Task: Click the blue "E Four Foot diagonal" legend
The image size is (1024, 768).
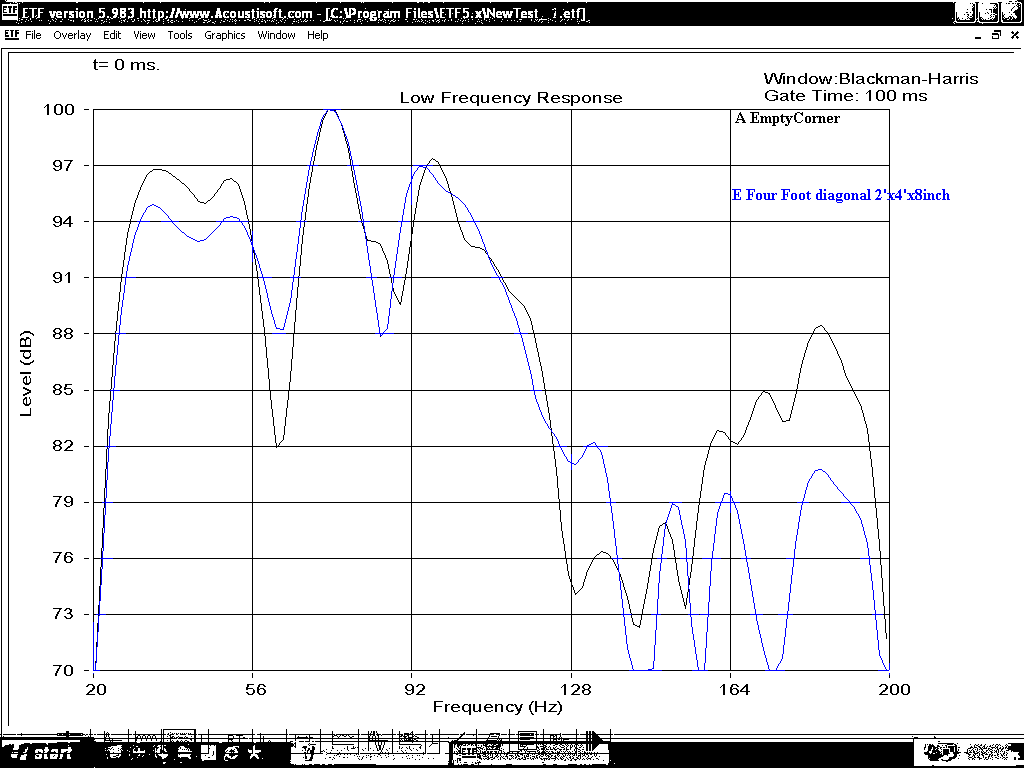Action: click(x=840, y=195)
